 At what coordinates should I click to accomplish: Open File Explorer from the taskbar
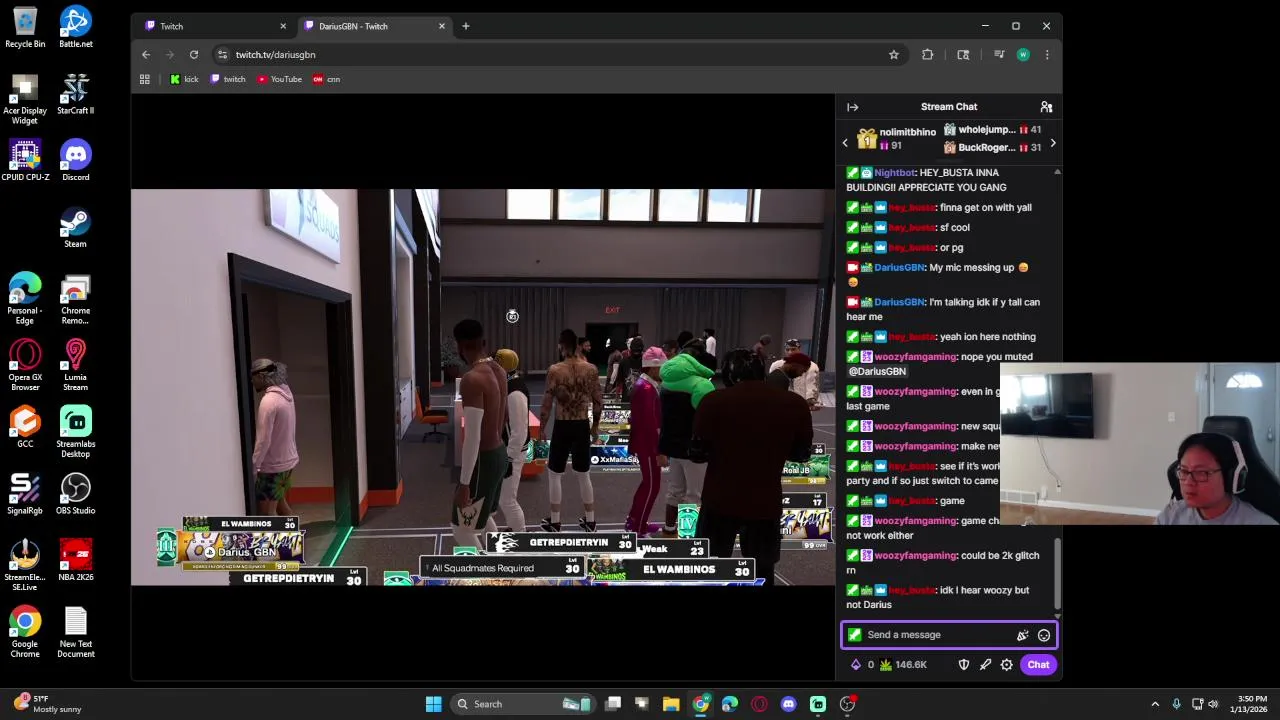[x=671, y=704]
